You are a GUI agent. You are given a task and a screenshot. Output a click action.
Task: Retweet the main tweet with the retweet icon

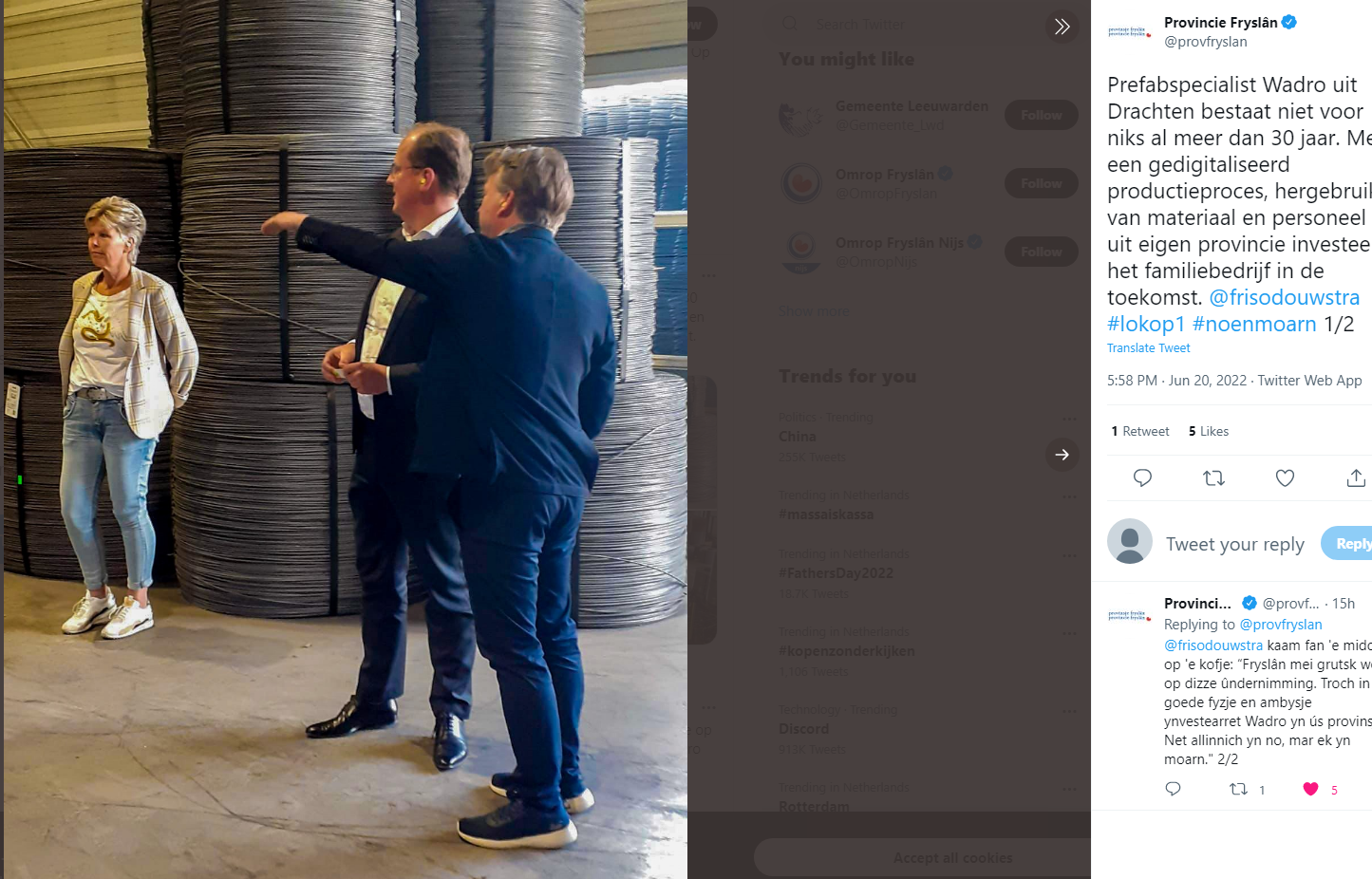(x=1213, y=477)
